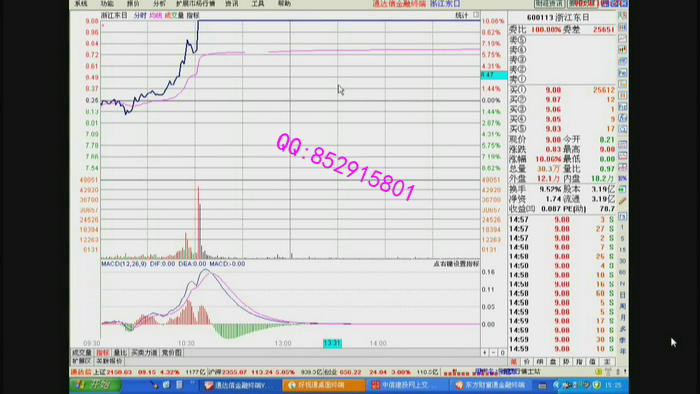Screen dimensions: 700x394
Task: Select the 月 period button in right sidebar
Action: coord(622,318)
